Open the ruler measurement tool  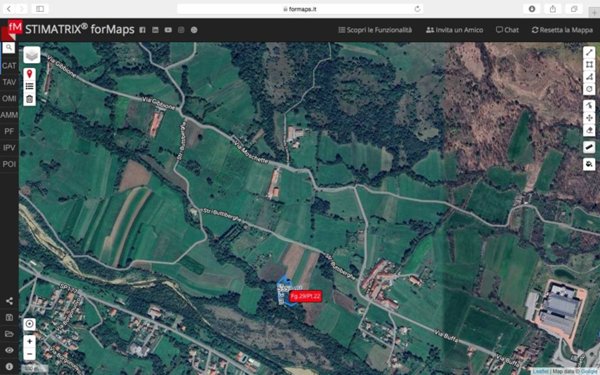pyautogui.click(x=589, y=147)
